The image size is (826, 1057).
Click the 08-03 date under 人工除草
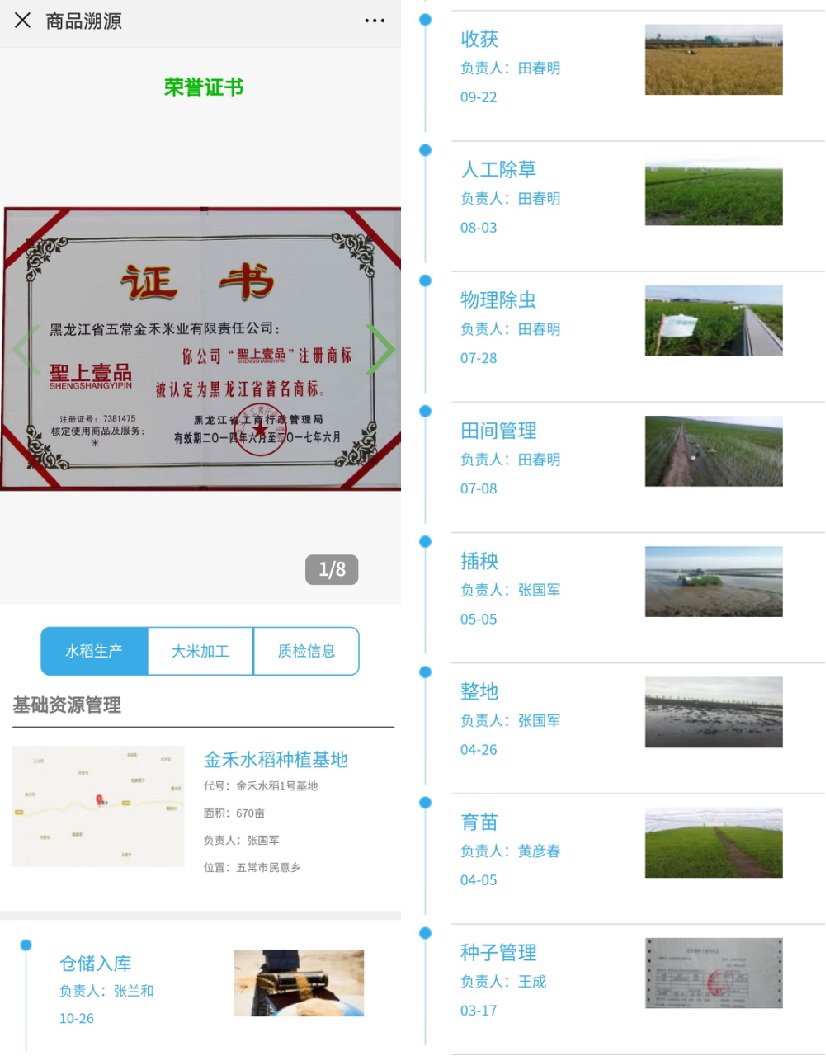click(479, 228)
